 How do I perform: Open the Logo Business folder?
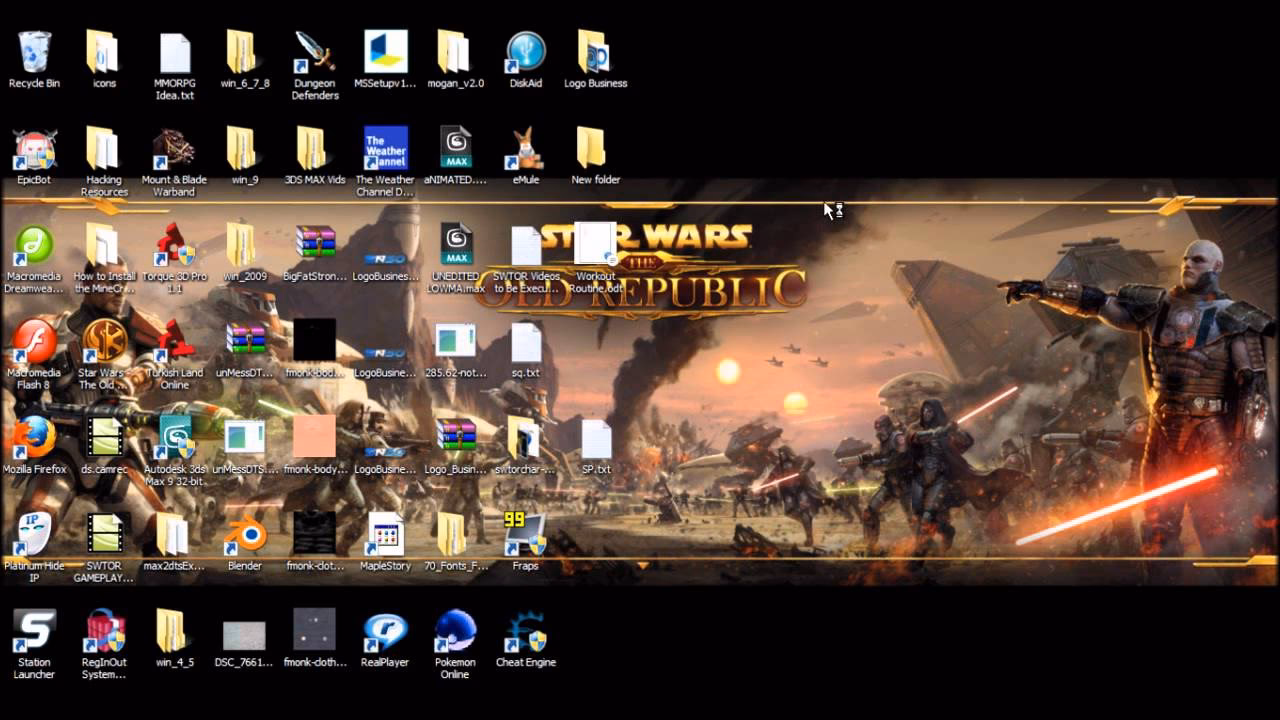[595, 52]
